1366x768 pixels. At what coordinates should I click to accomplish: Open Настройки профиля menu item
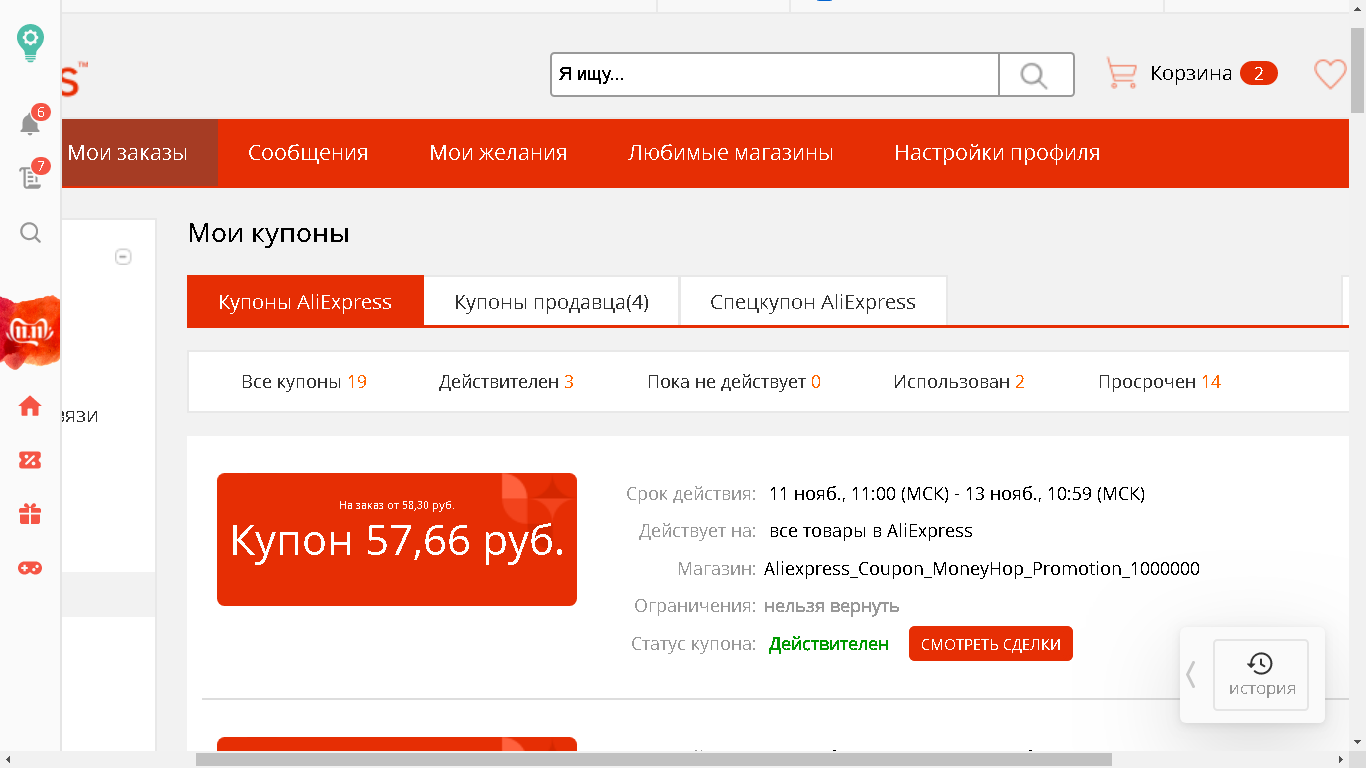(x=997, y=153)
